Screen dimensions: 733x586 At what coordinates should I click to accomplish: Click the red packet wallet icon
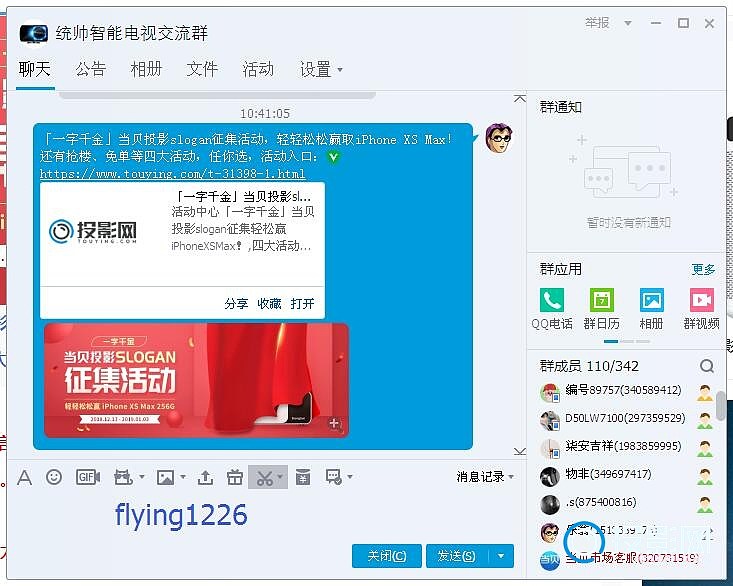[303, 477]
